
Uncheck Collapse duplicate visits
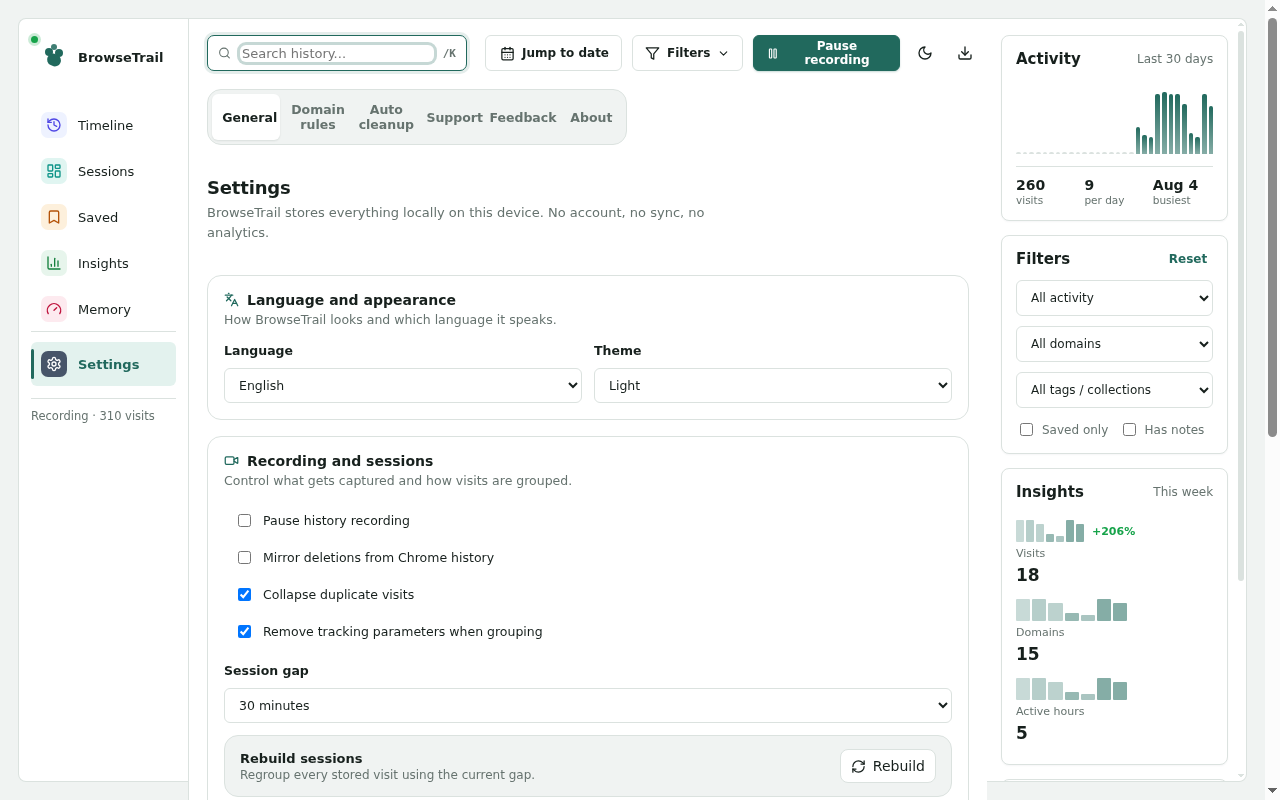(x=244, y=594)
